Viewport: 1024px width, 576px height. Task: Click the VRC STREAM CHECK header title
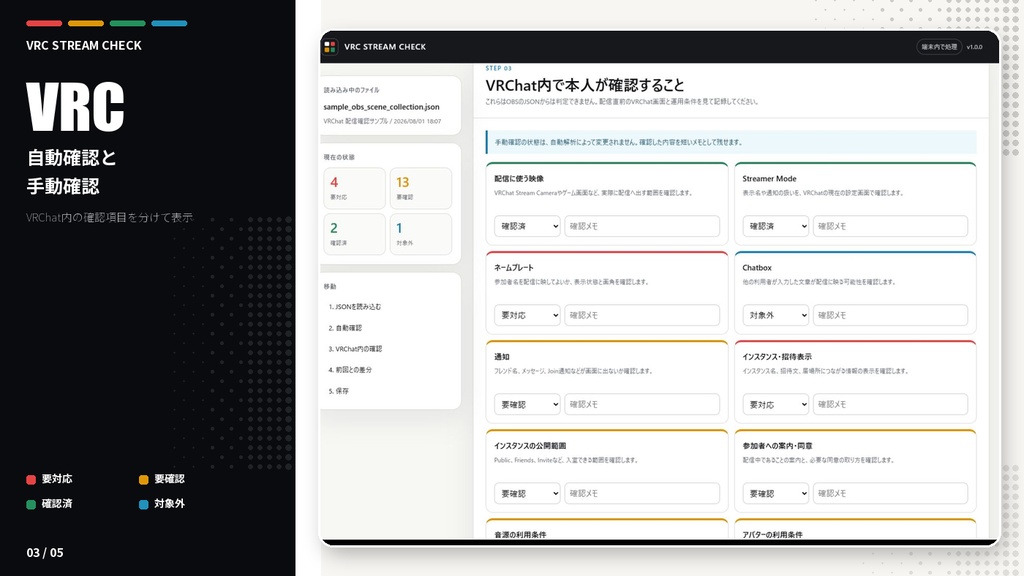pos(385,47)
